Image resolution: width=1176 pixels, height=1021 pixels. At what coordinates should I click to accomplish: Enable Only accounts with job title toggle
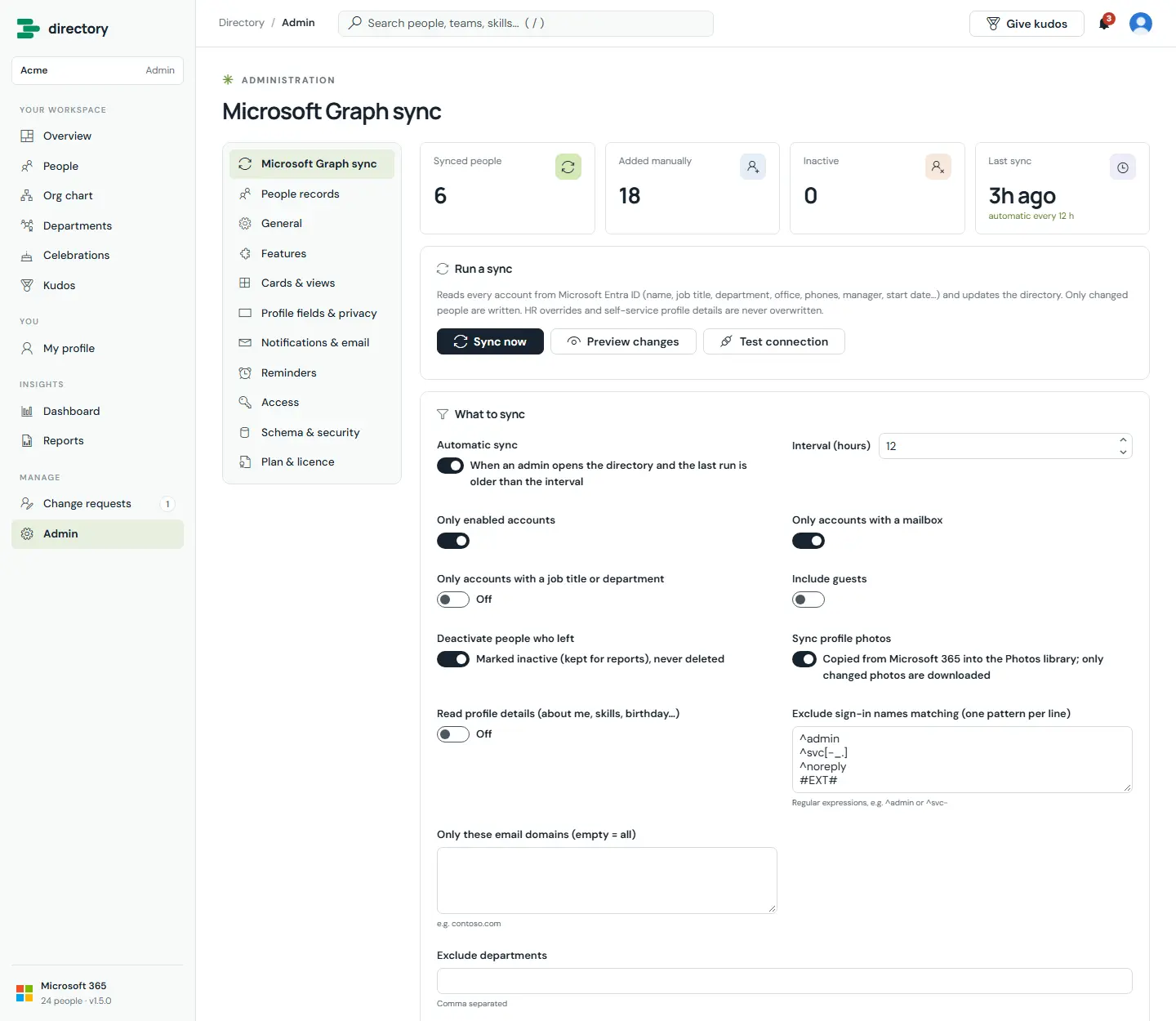453,600
